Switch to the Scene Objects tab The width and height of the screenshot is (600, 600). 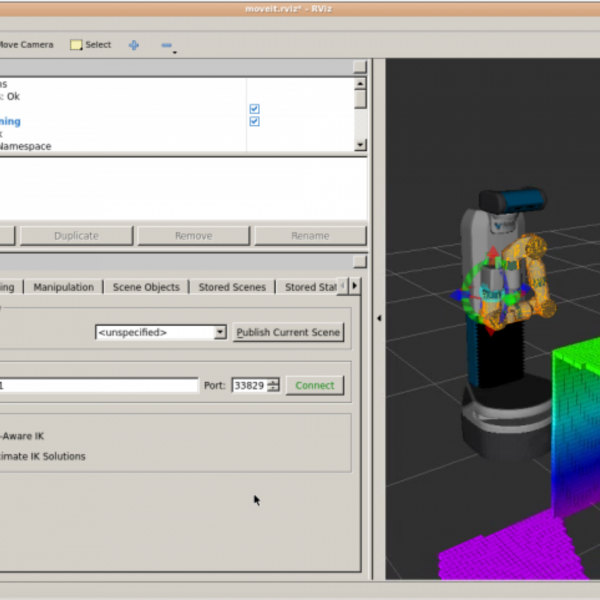point(146,287)
